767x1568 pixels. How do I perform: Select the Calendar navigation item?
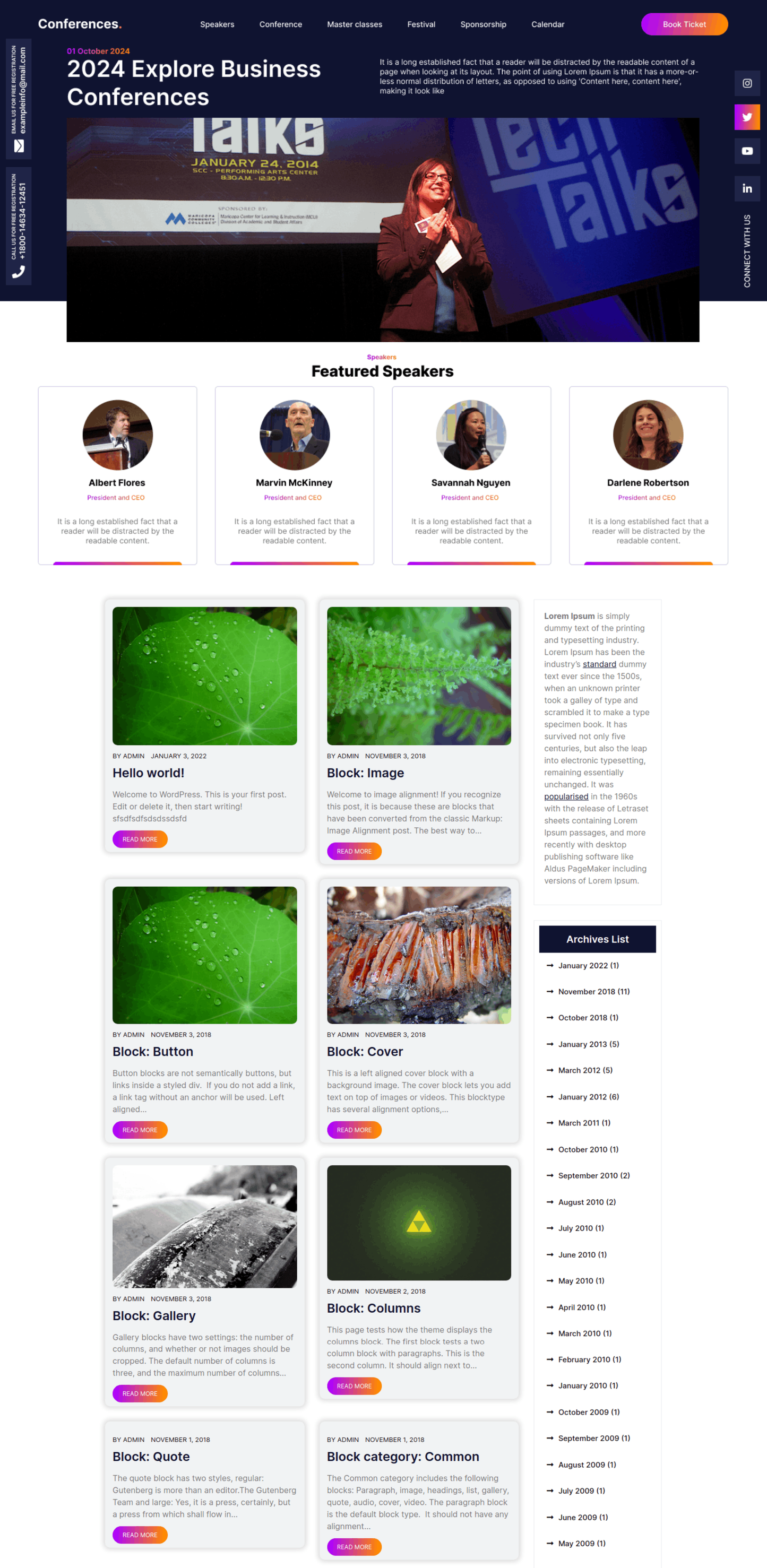coord(547,24)
